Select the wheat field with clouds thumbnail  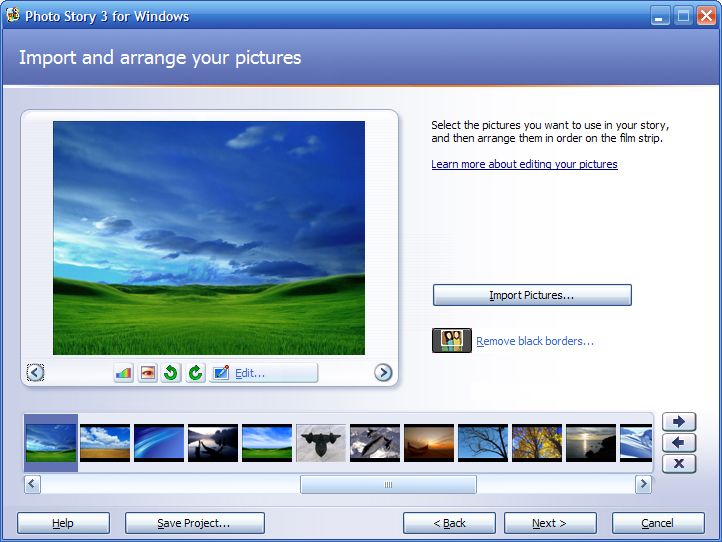pyautogui.click(x=105, y=443)
